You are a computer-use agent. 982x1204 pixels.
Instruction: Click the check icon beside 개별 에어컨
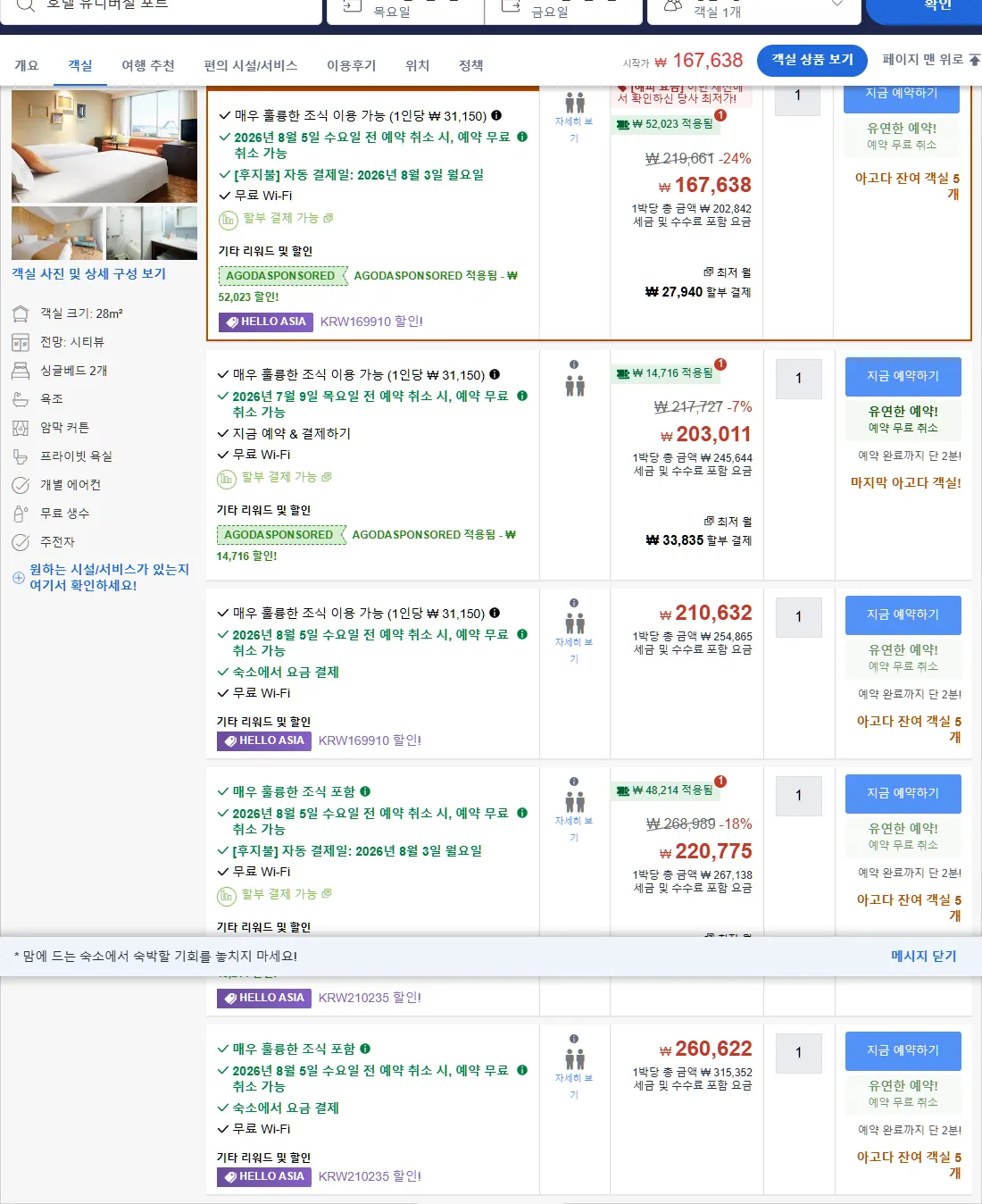pyautogui.click(x=21, y=485)
